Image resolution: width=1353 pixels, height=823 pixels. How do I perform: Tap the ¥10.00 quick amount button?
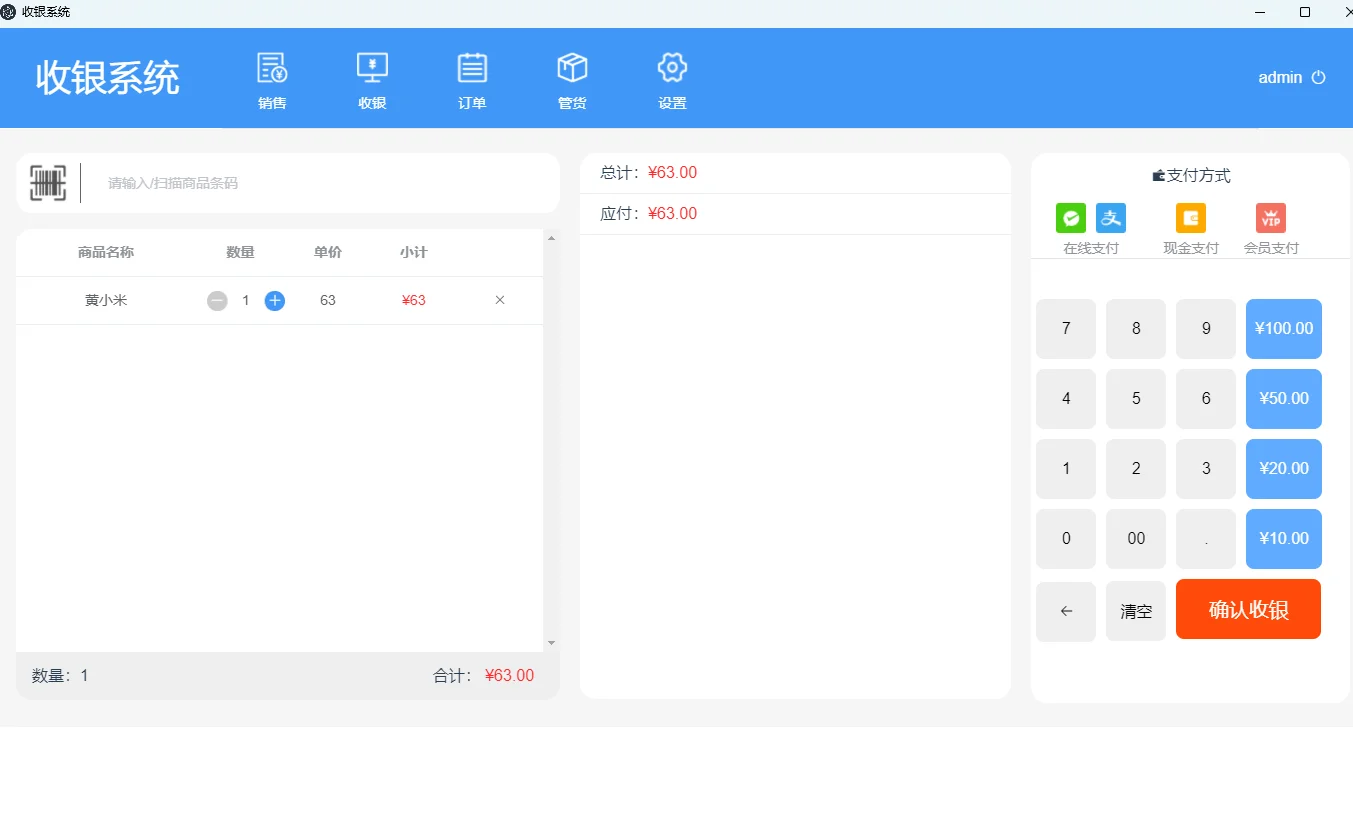1284,539
